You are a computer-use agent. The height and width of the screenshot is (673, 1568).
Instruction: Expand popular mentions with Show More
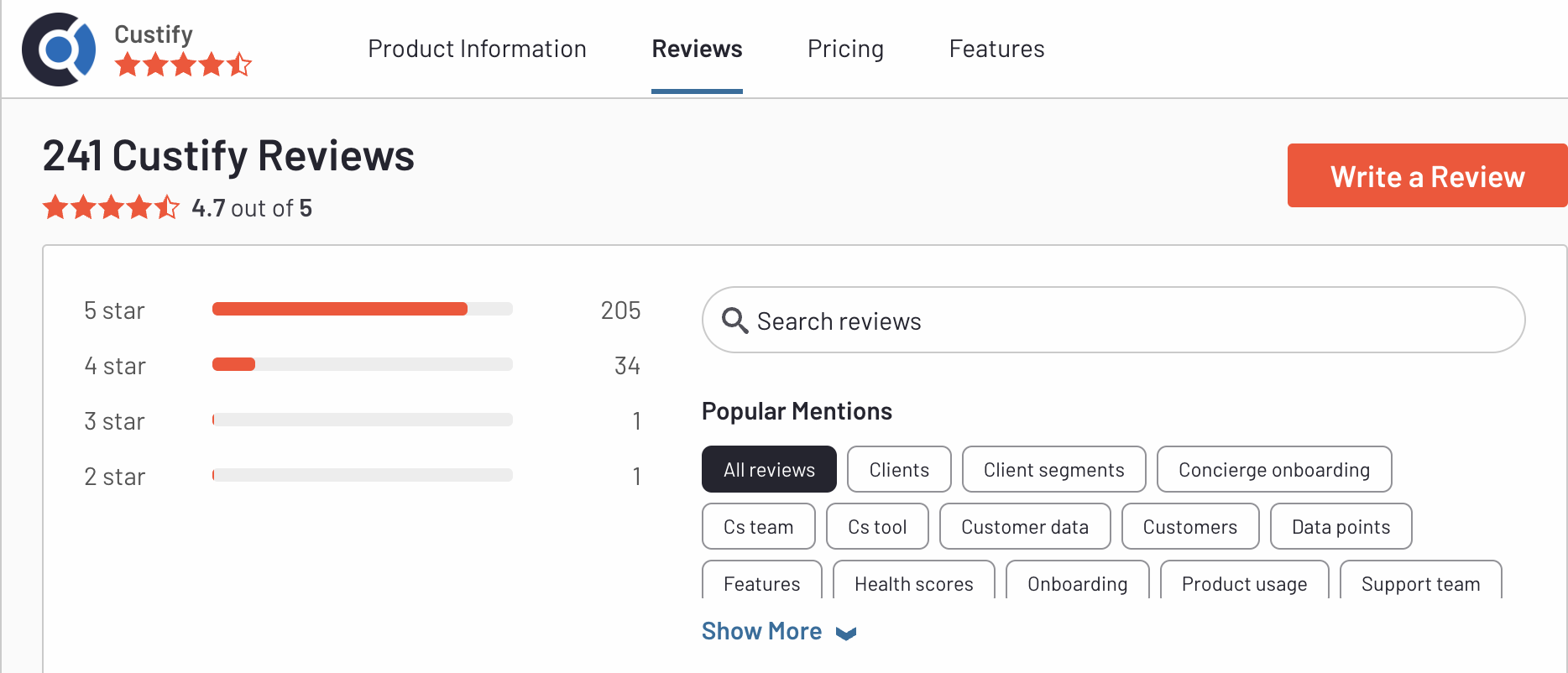[x=778, y=631]
